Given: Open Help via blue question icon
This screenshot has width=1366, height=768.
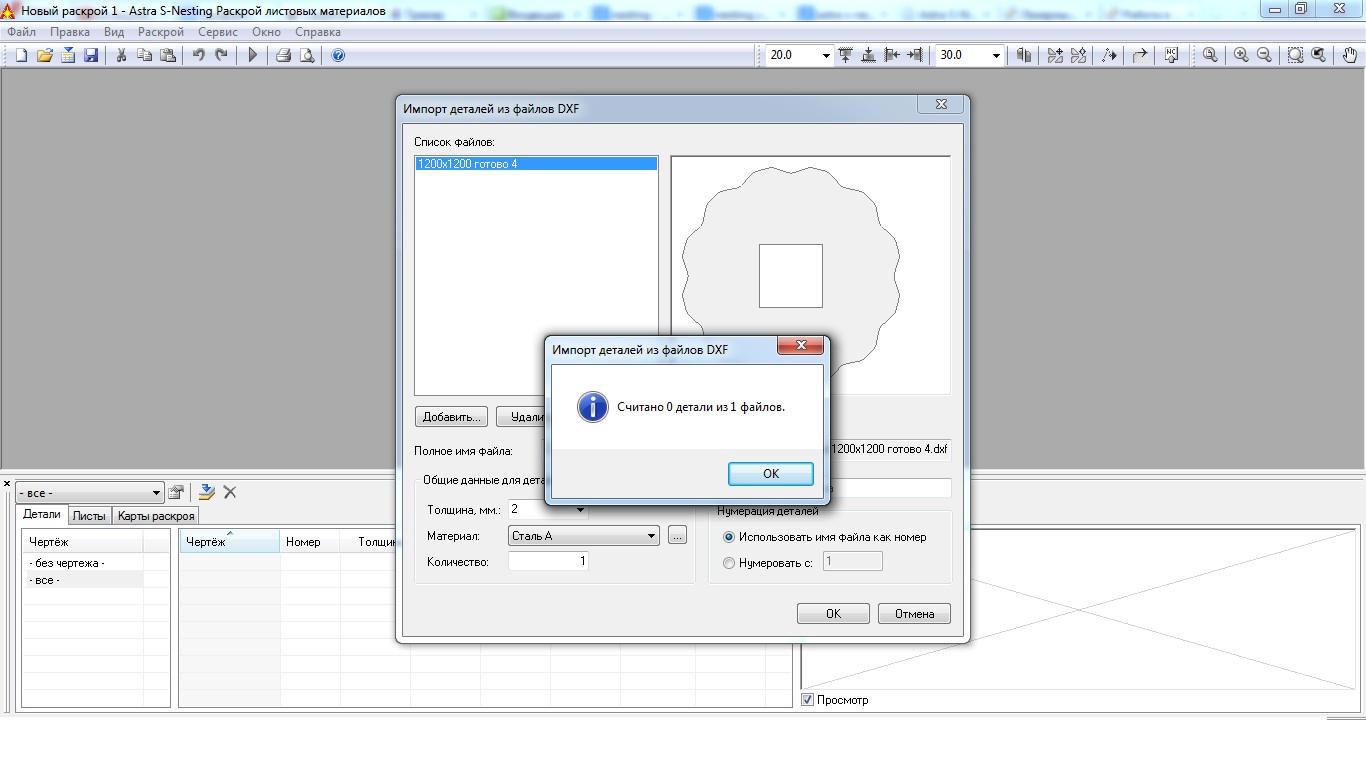Looking at the screenshot, I should (338, 56).
